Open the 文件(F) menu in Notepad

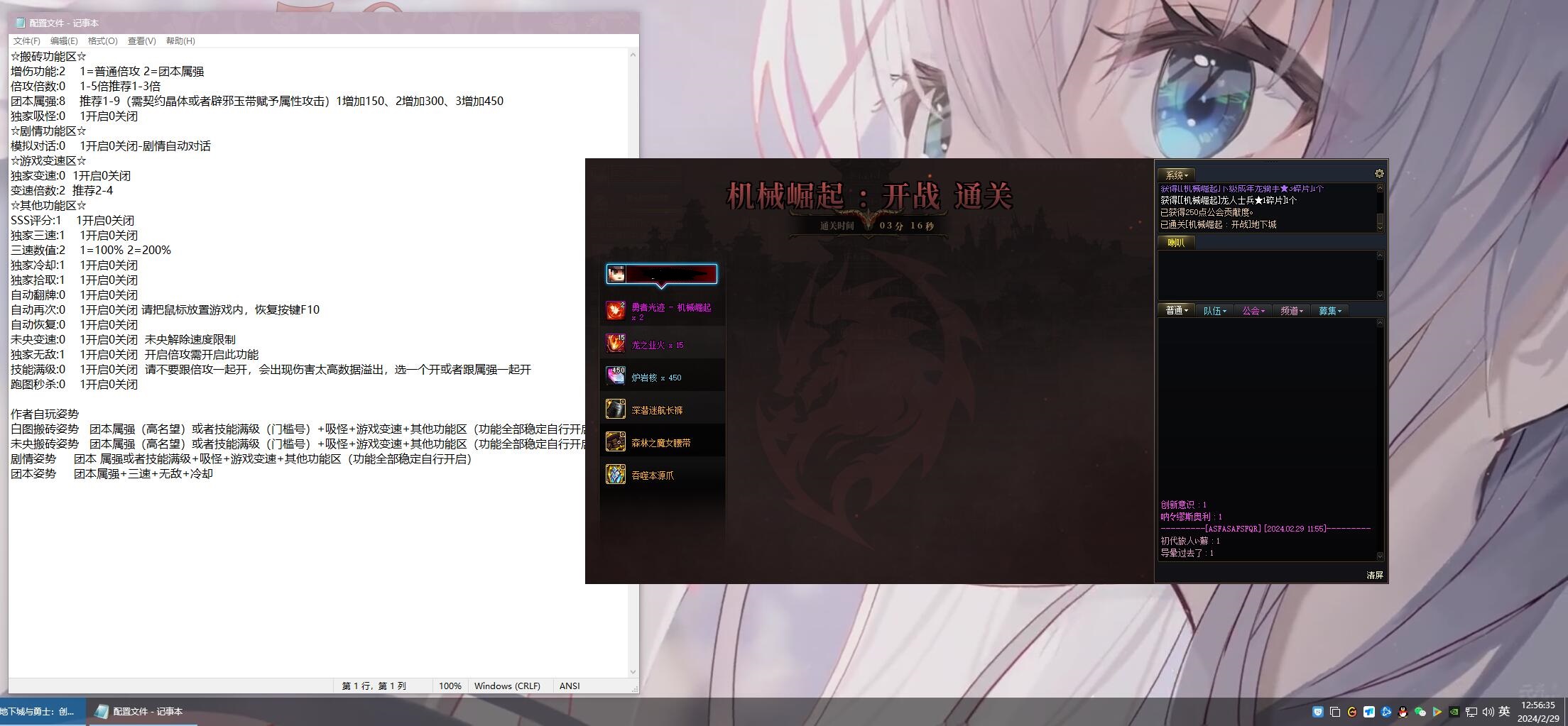pos(27,41)
